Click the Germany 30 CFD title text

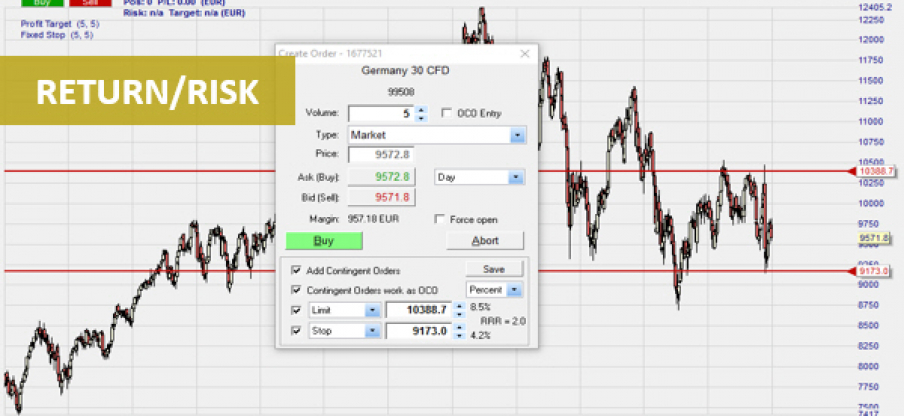[405, 71]
